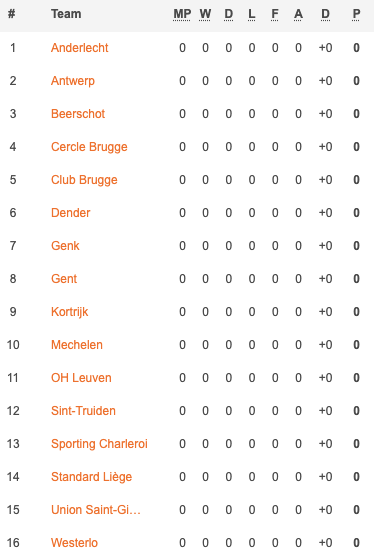Screen dimensions: 374x560
Task: Open the Sporting Charleroi team page
Action: [99, 444]
